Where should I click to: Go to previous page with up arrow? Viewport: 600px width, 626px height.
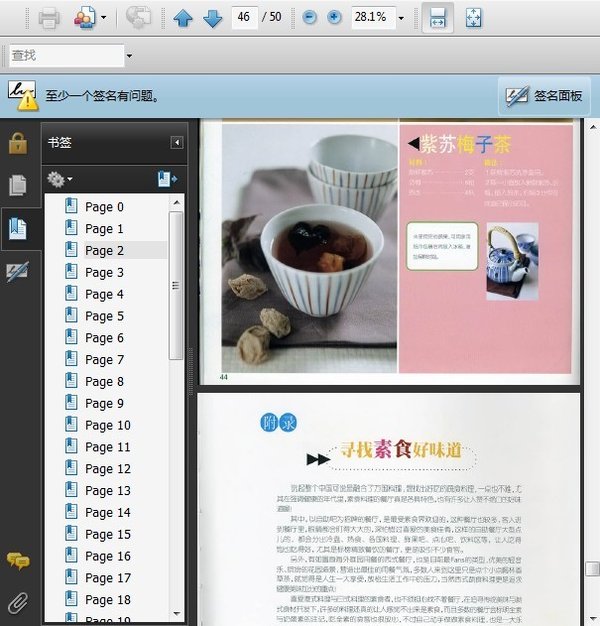click(x=182, y=18)
